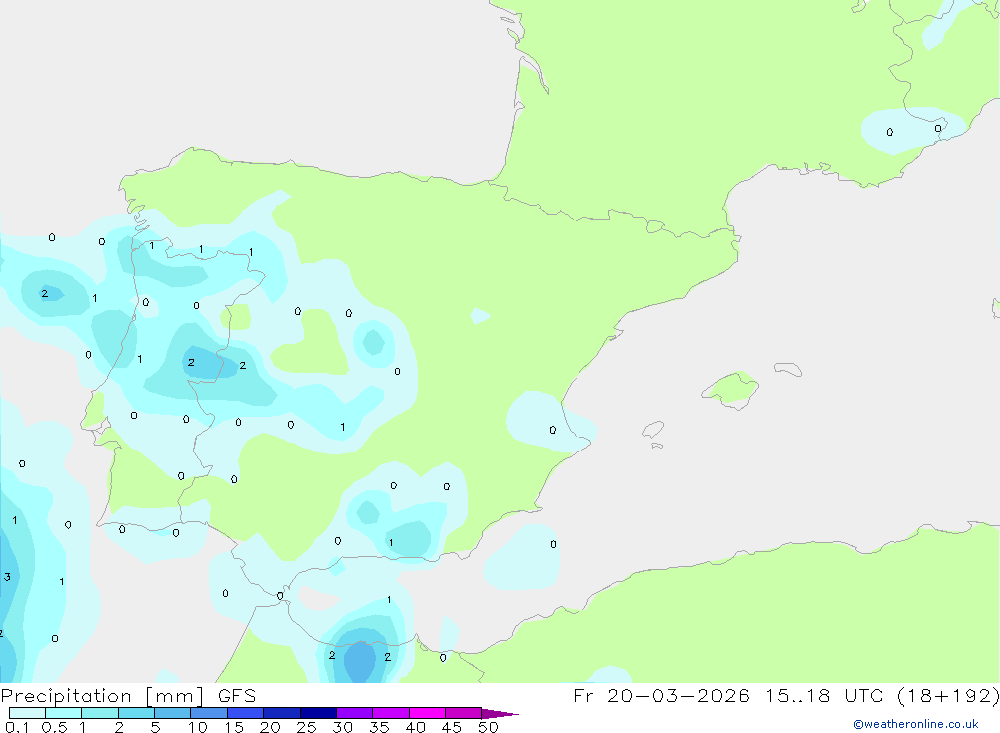Click the '3' precipitation value on the map
Screen dimensions: 1000x733
click(7, 577)
